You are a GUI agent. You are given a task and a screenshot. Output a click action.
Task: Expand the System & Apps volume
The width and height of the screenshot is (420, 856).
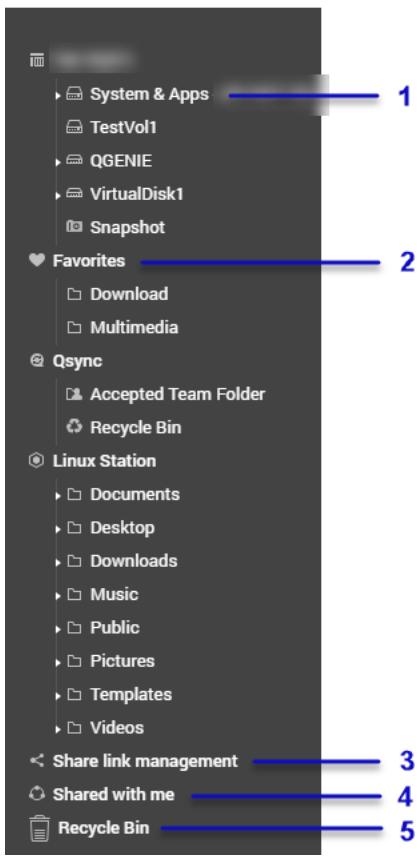coord(58,96)
